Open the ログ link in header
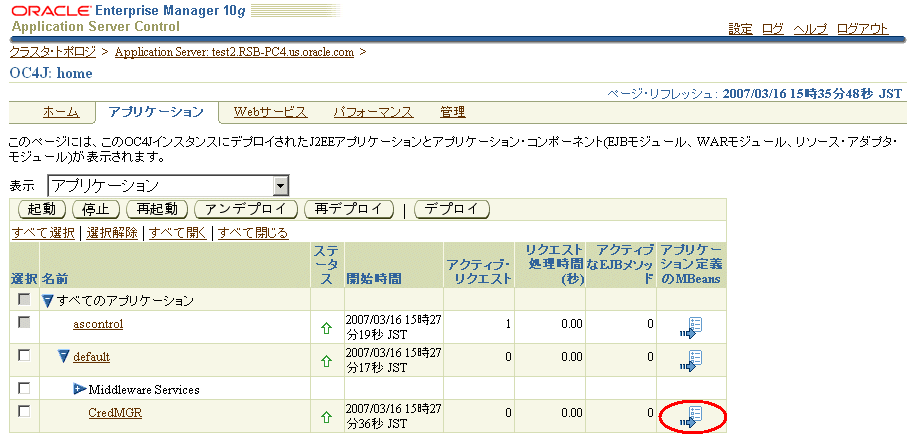This screenshot has height=434, width=911. click(x=773, y=29)
